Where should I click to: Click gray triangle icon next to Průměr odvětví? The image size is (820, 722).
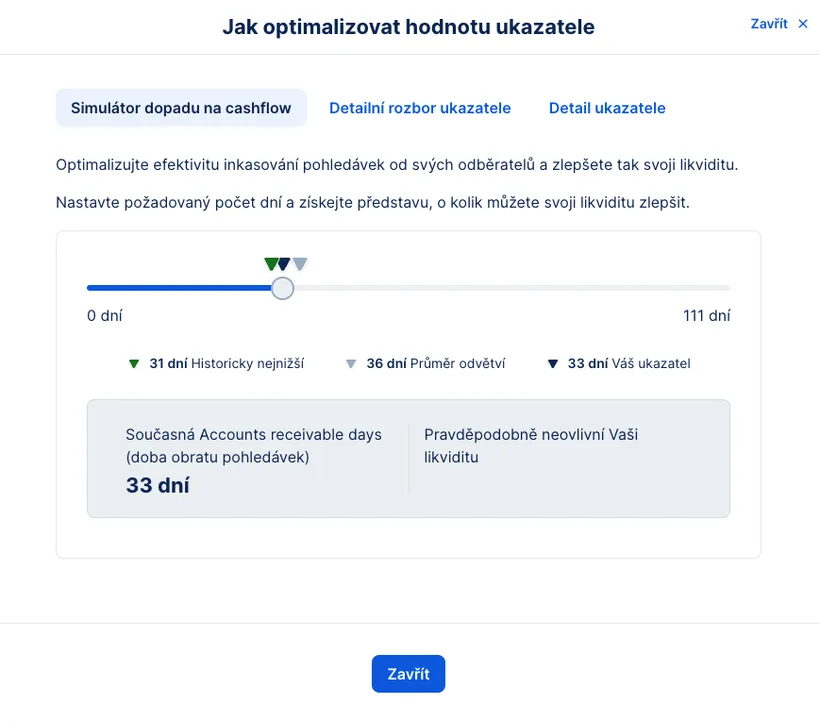coord(351,364)
